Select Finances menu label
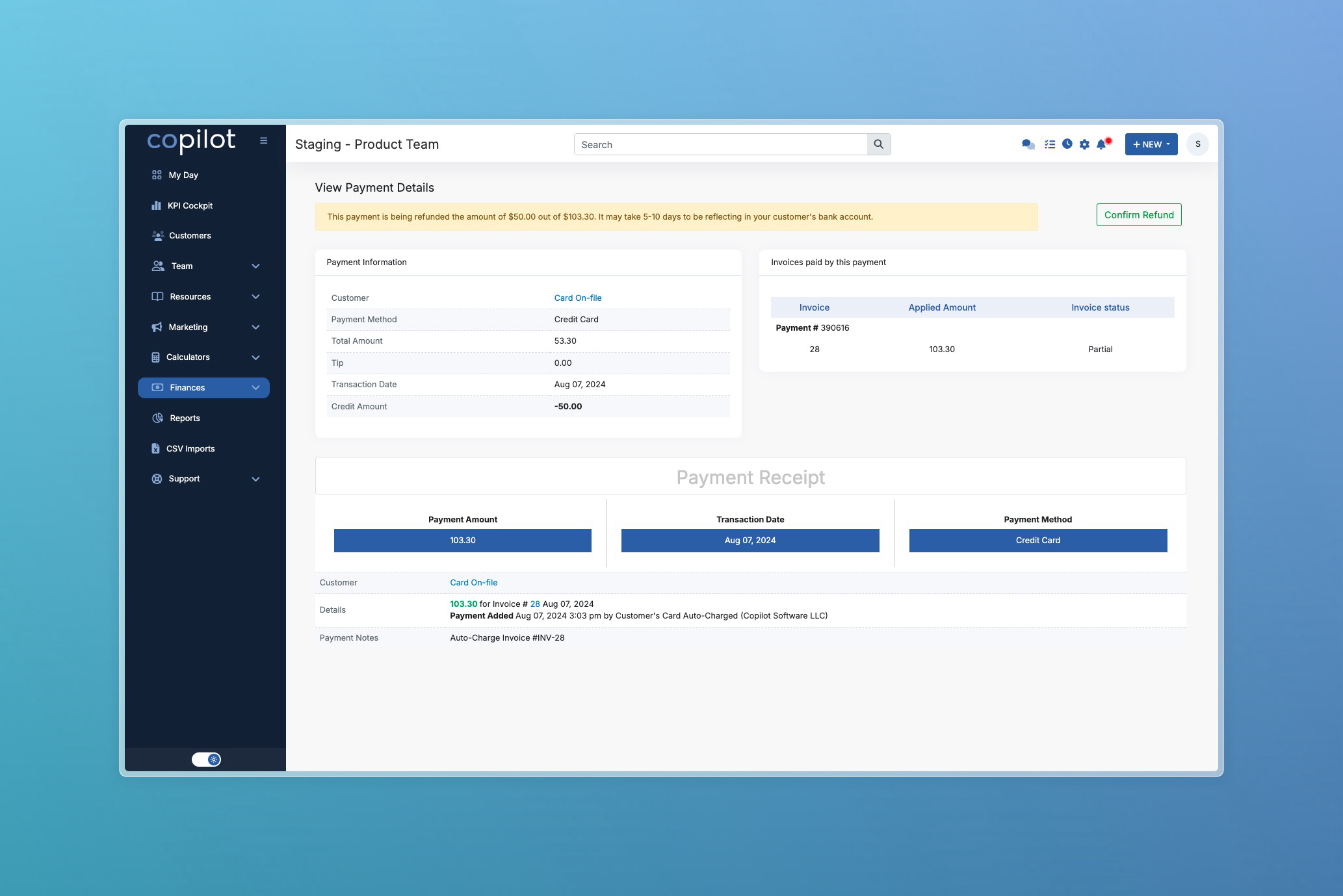 point(187,387)
